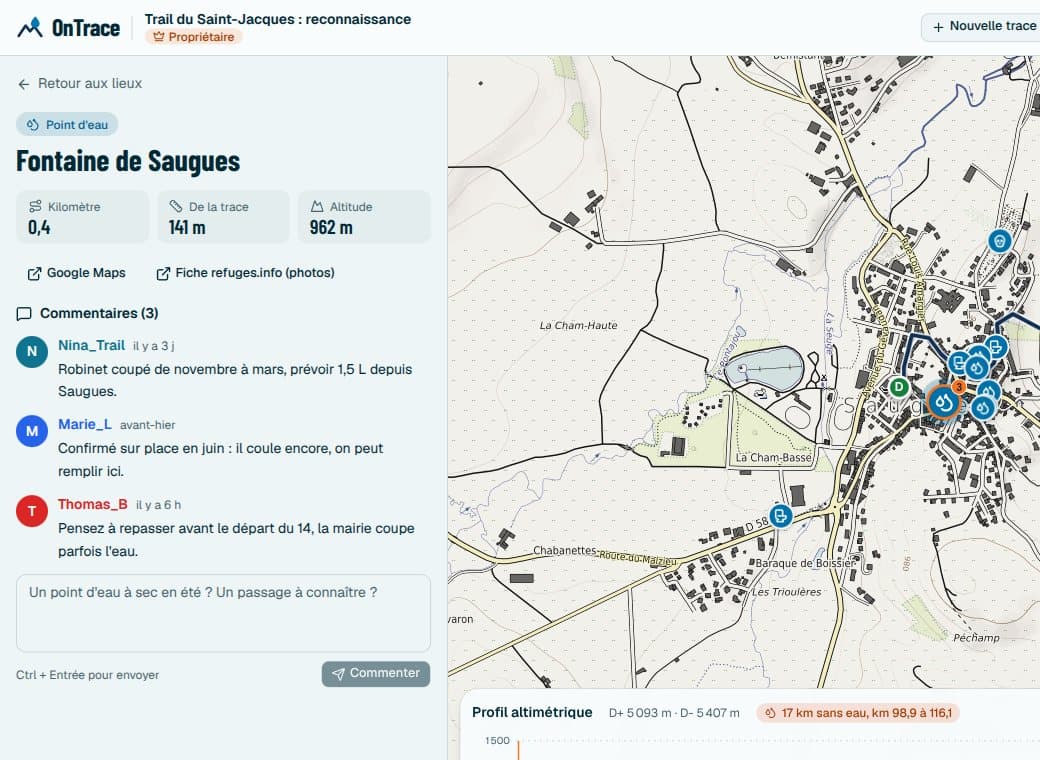Click the Péchamp map label

[976, 638]
